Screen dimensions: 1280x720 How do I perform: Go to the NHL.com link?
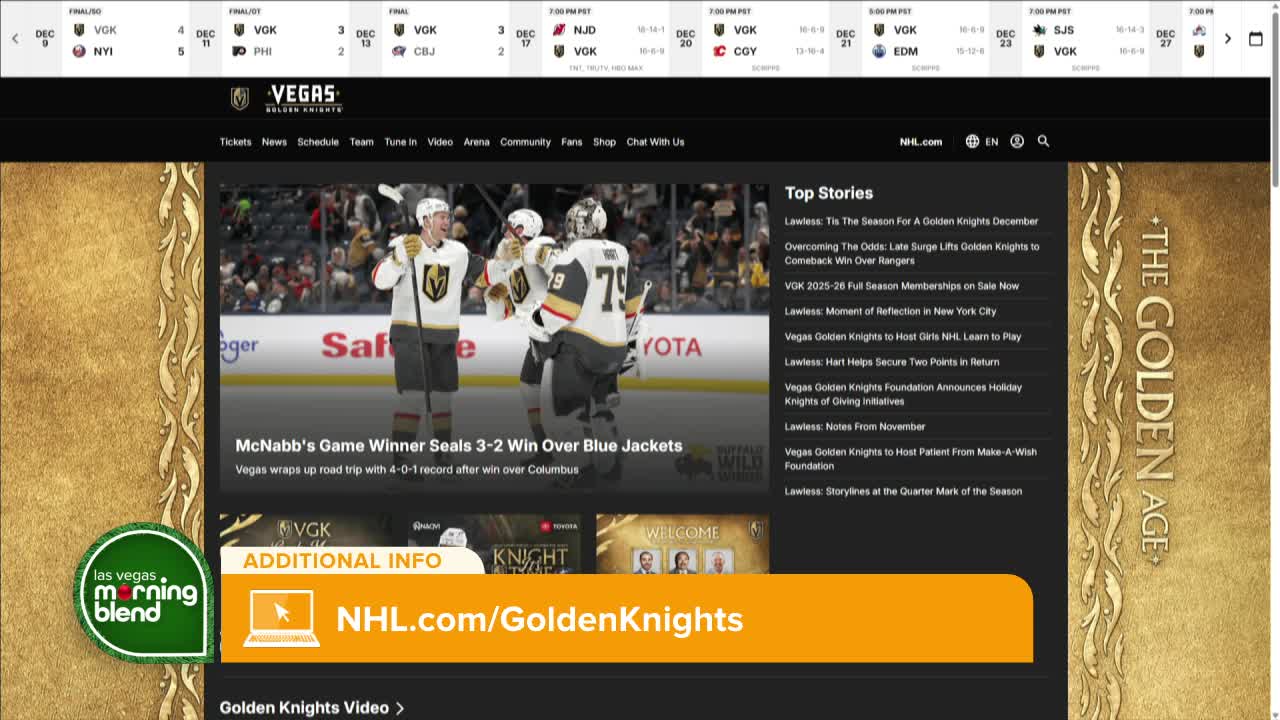pos(920,142)
